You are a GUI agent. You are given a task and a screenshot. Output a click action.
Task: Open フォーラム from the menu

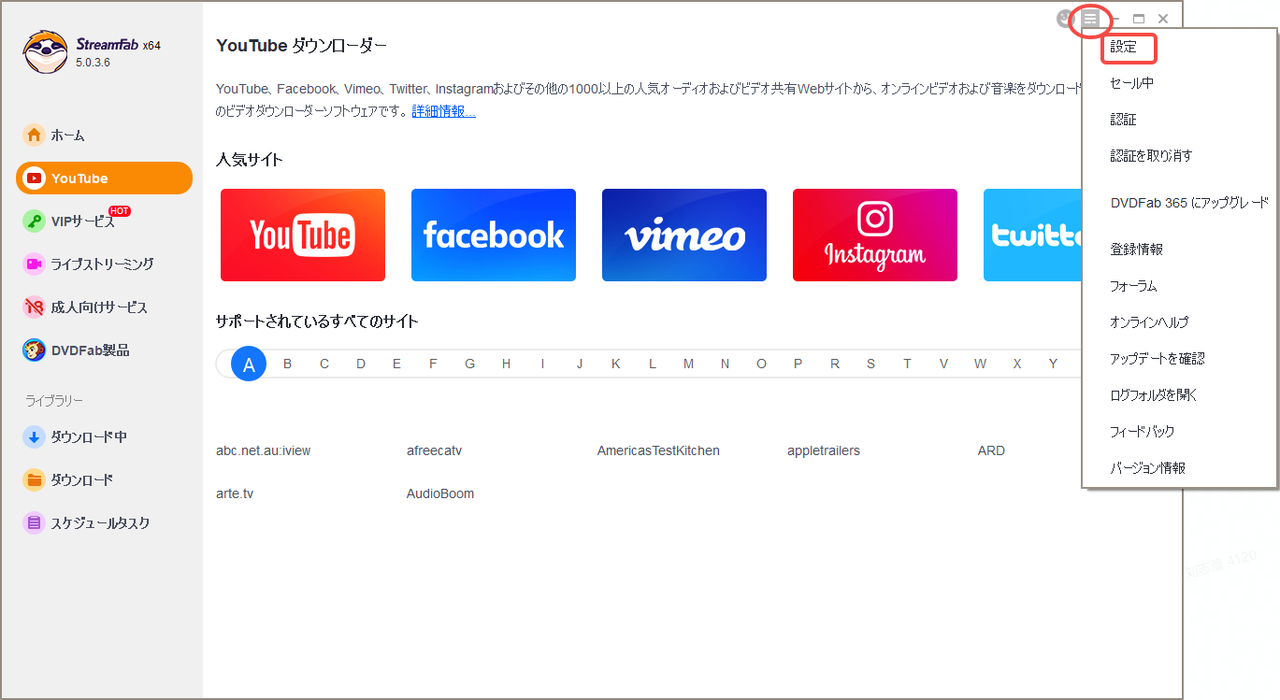[1134, 286]
